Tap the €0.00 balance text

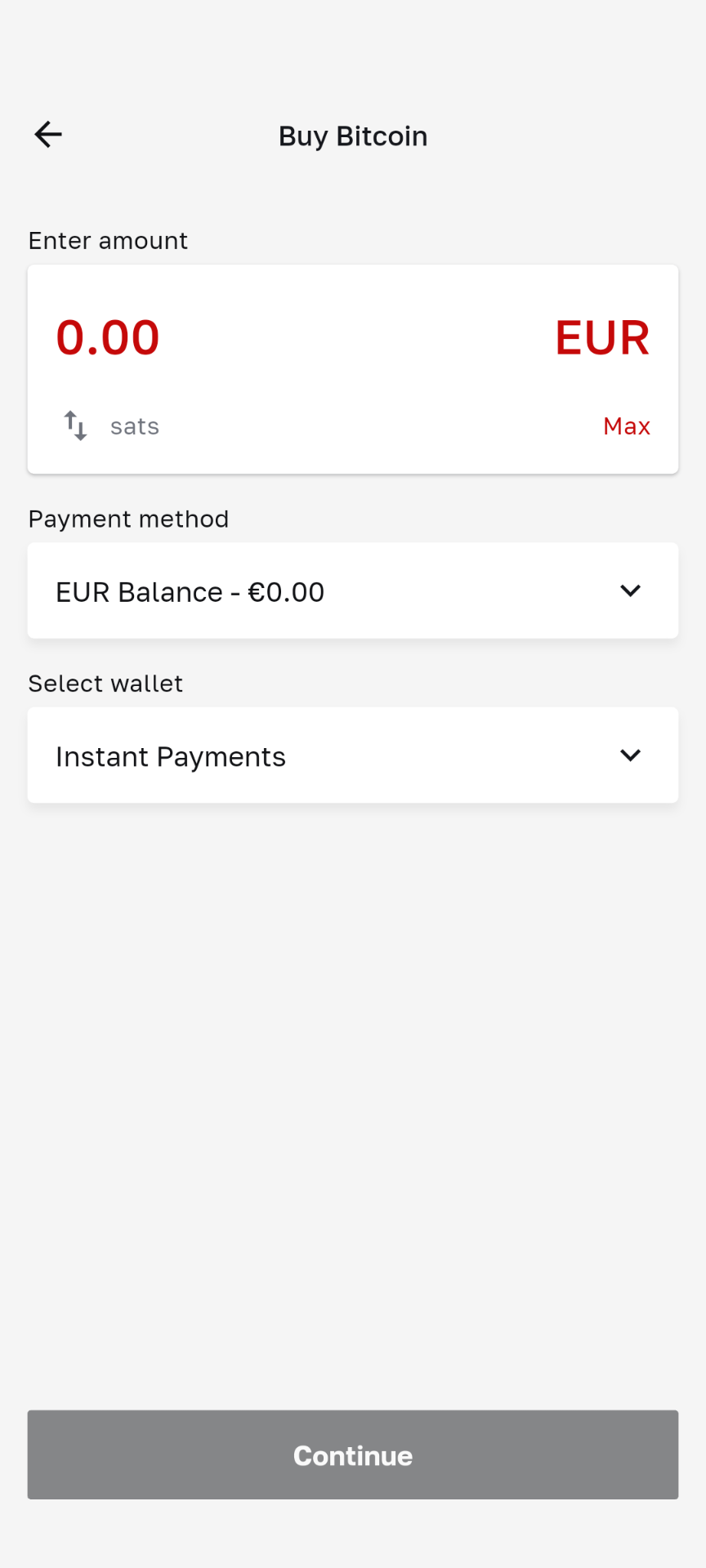pyautogui.click(x=286, y=592)
